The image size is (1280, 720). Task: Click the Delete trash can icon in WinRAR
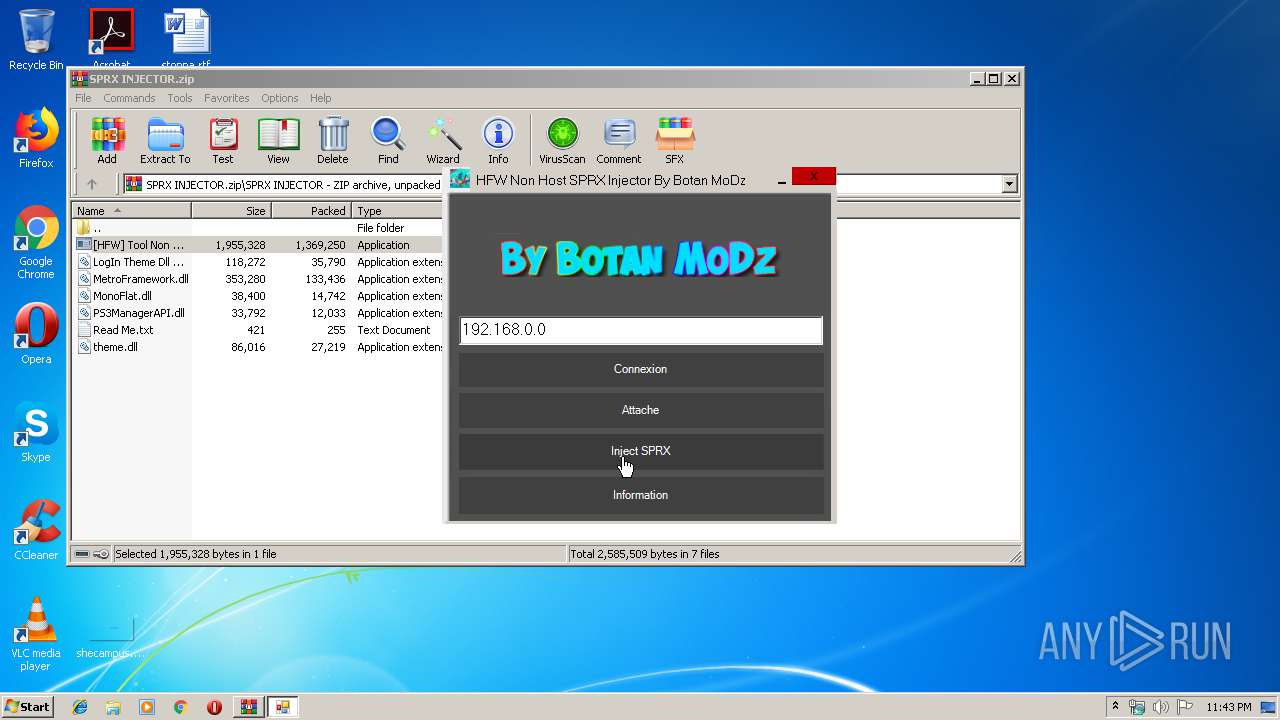point(333,140)
